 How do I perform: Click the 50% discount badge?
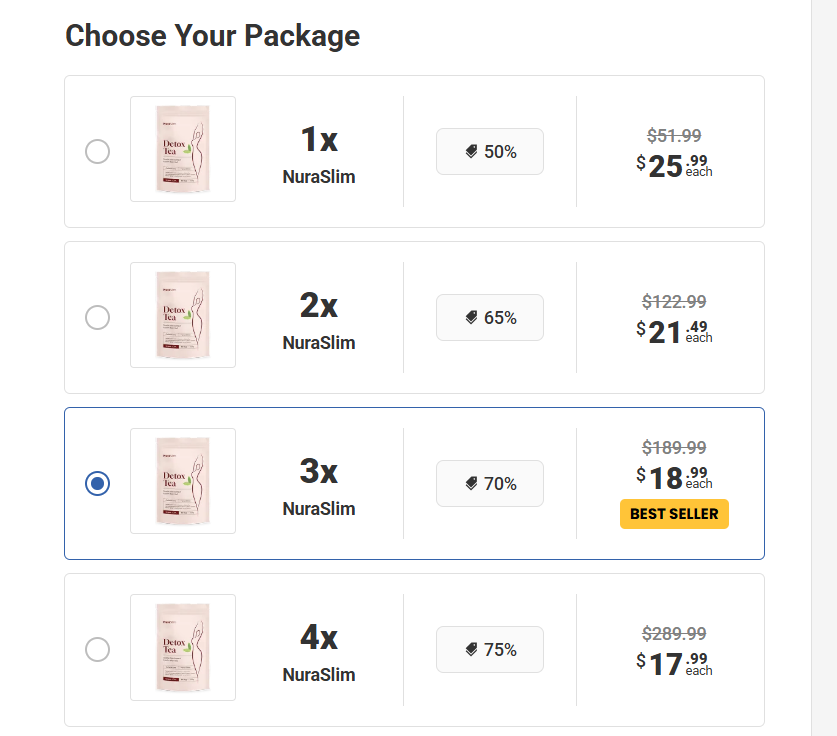tap(489, 151)
